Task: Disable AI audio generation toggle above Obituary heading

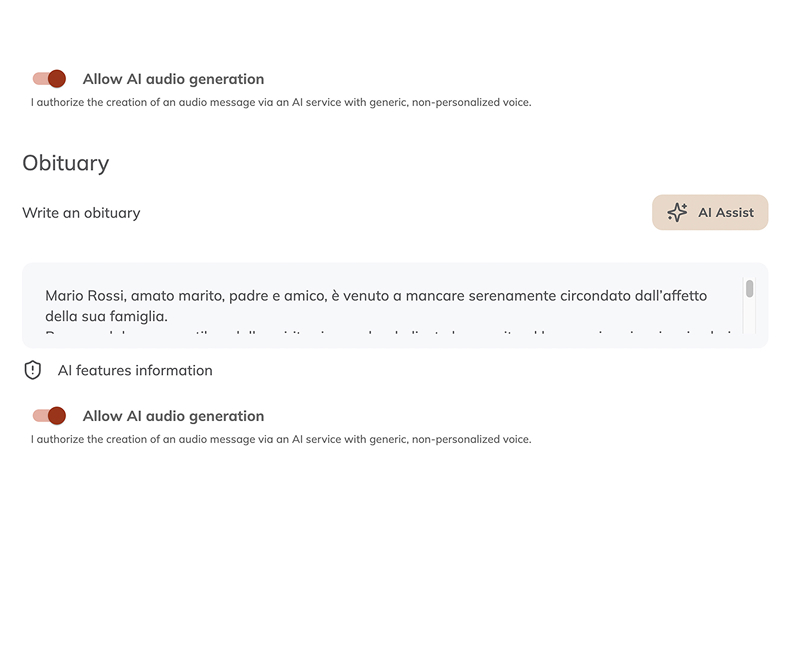Action: coord(49,79)
